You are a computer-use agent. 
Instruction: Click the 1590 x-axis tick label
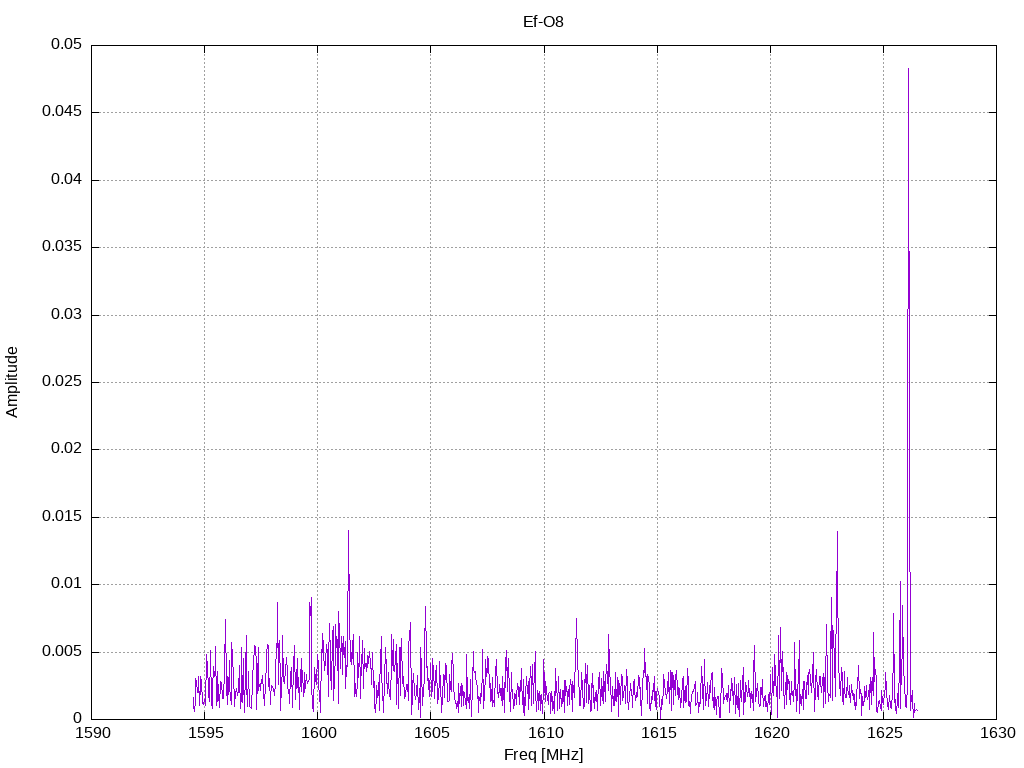[93, 733]
